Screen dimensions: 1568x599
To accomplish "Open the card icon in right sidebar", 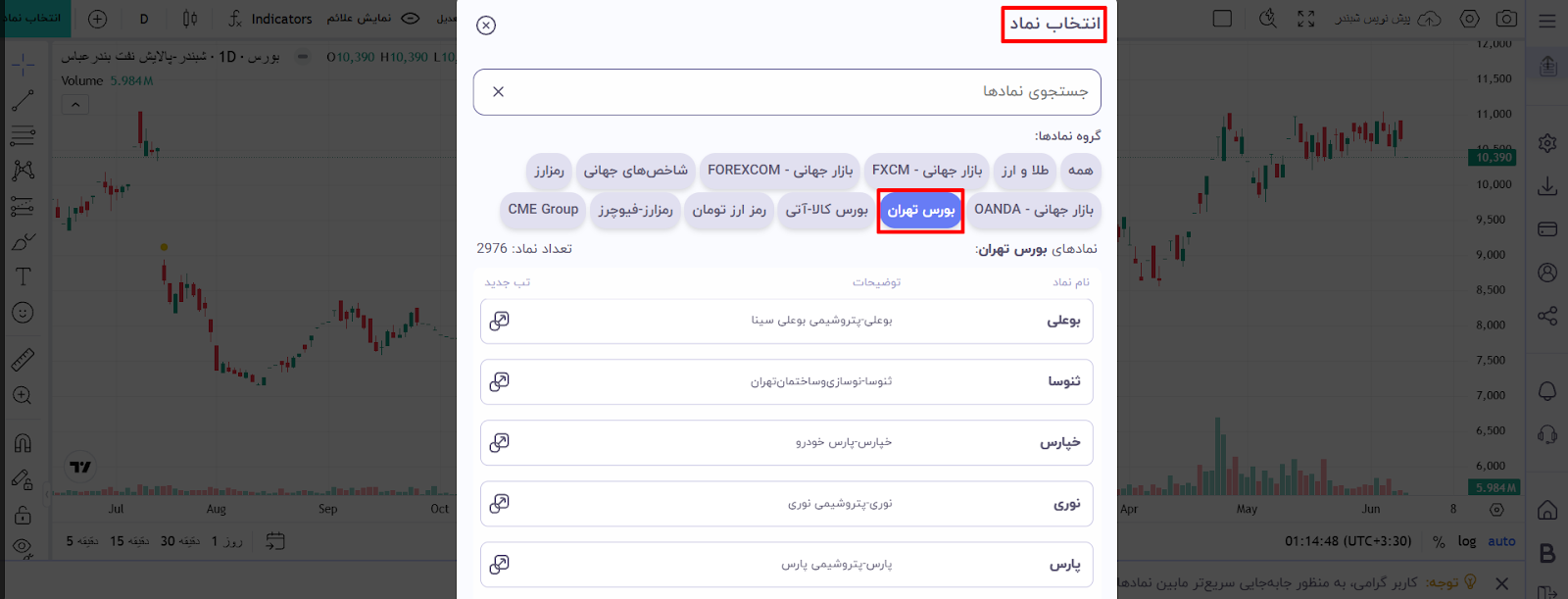I will [1547, 229].
